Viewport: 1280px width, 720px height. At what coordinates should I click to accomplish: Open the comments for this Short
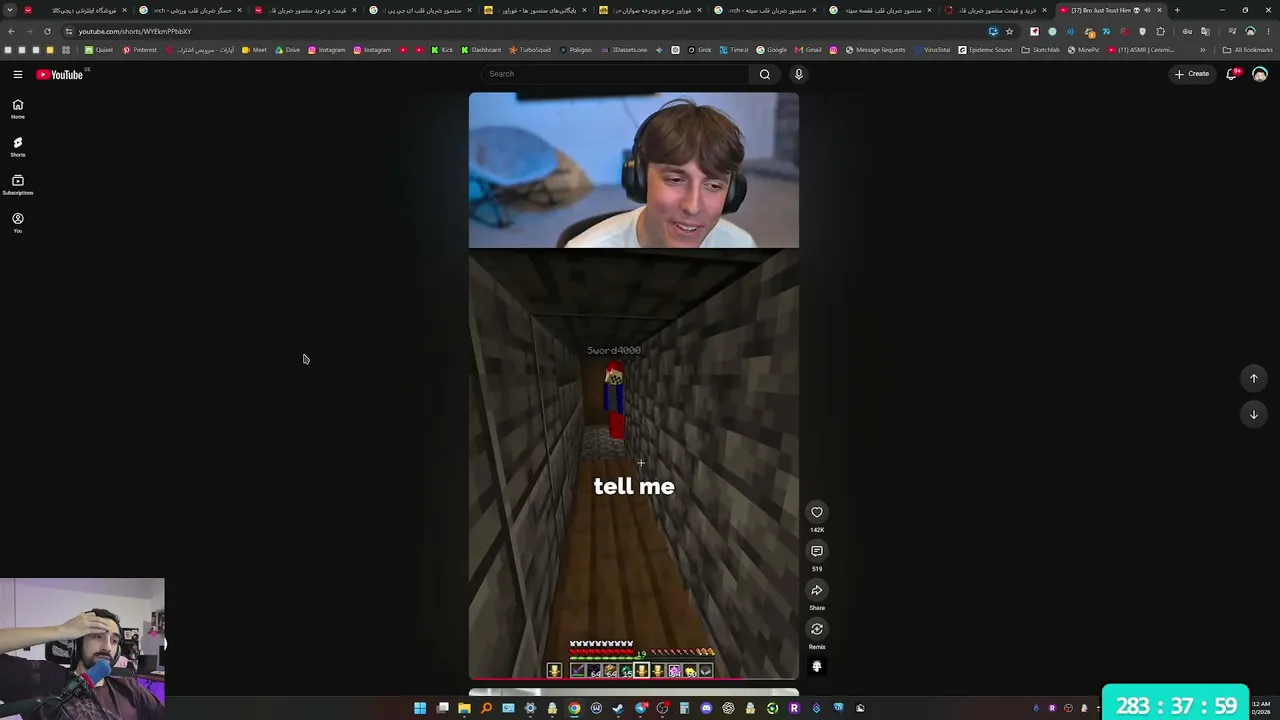817,551
